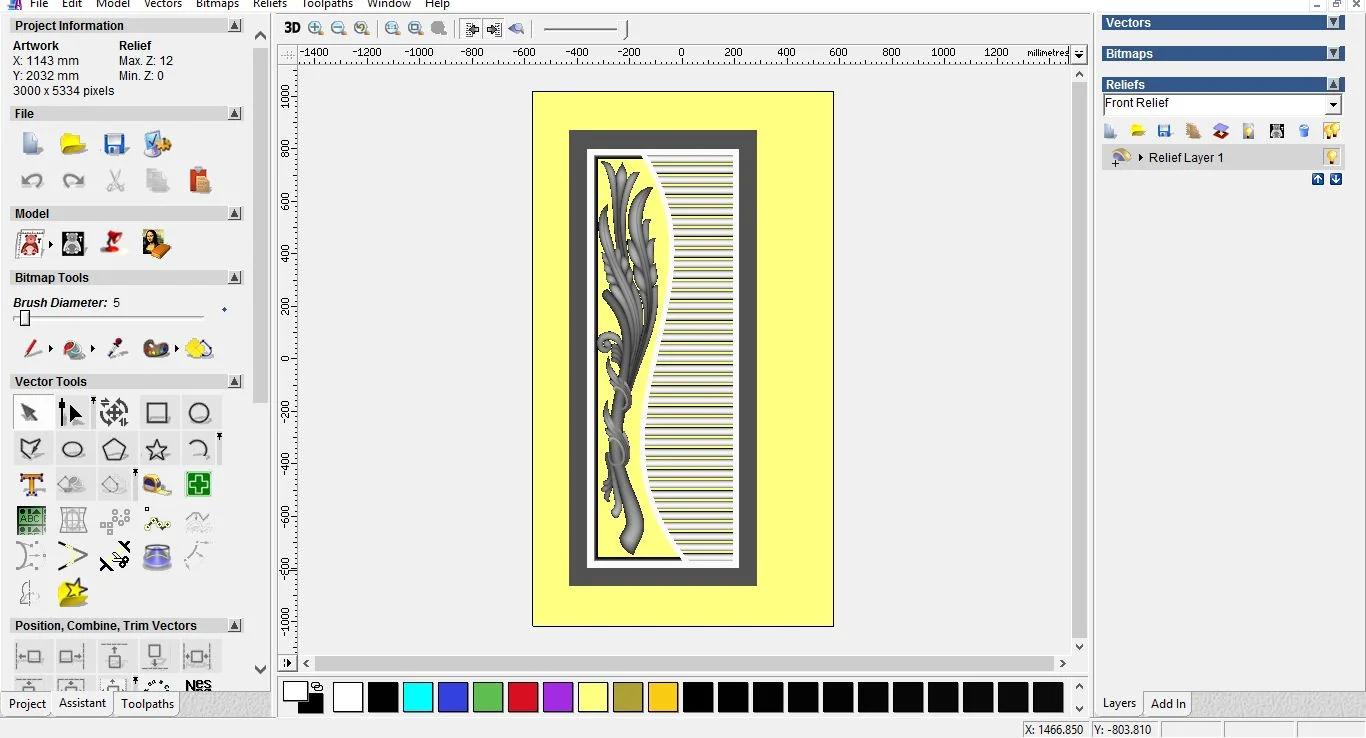This screenshot has height=738, width=1366.
Task: Open the Add In tab
Action: [x=1168, y=704]
